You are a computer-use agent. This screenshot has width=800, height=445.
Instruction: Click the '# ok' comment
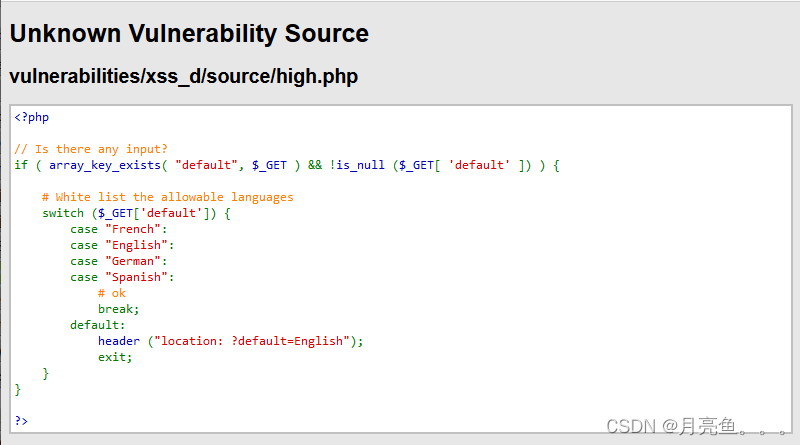coord(112,293)
